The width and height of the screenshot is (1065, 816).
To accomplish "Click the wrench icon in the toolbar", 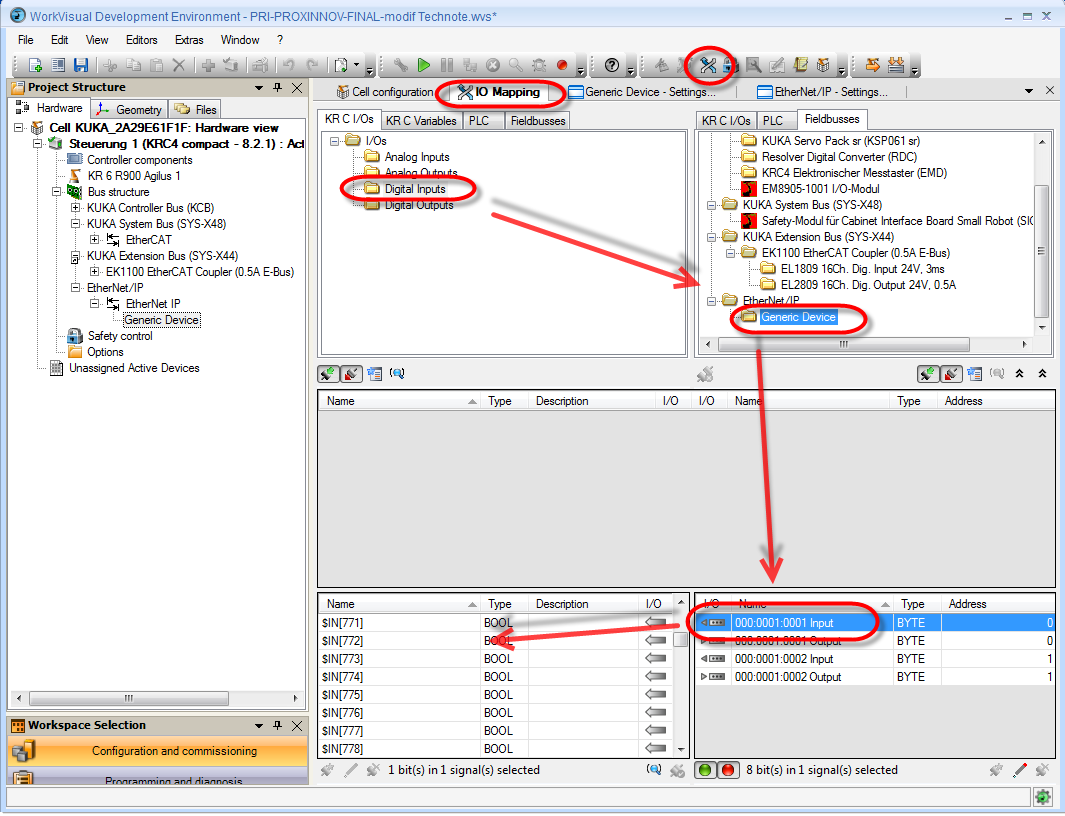I will pyautogui.click(x=401, y=65).
